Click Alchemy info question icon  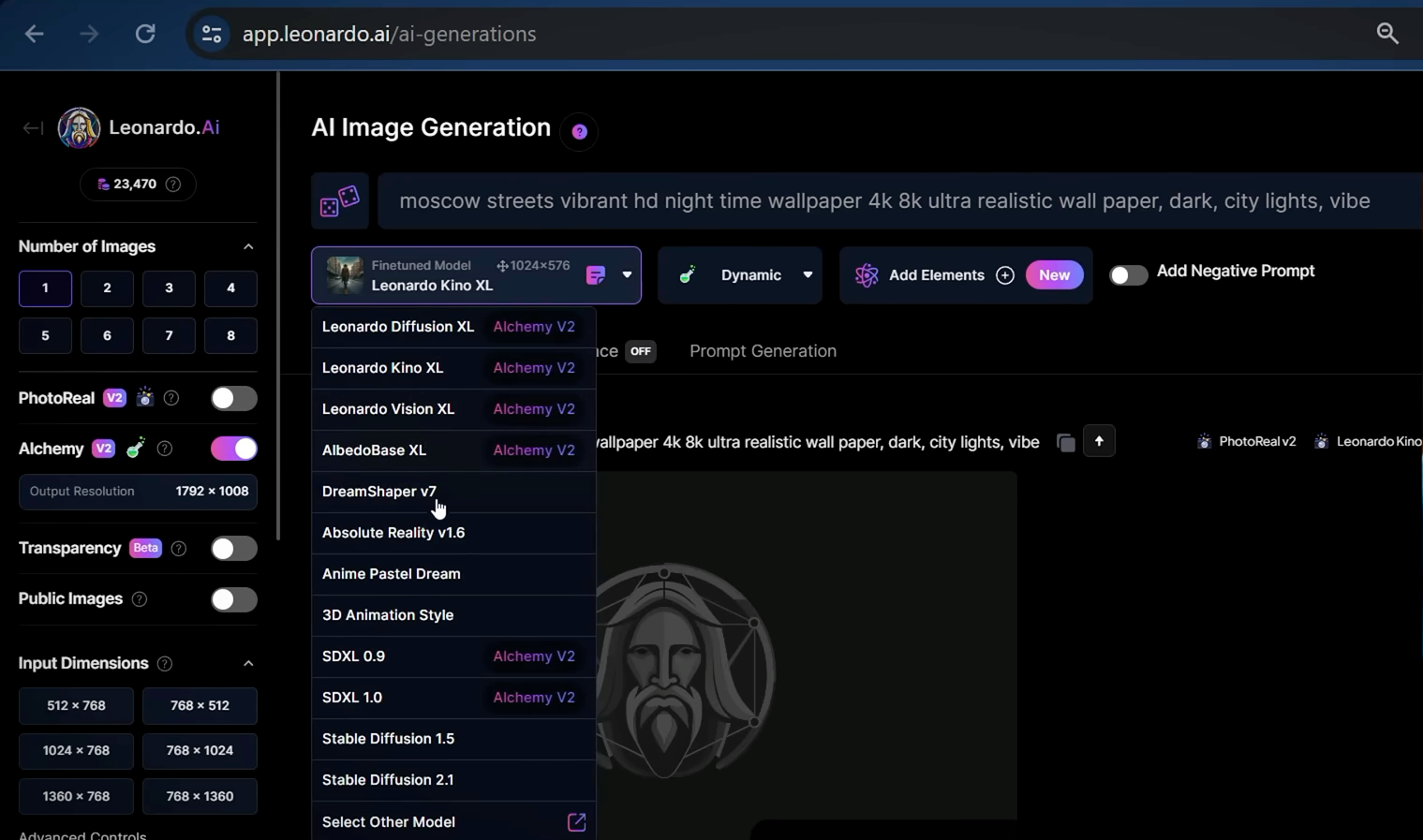click(x=165, y=449)
